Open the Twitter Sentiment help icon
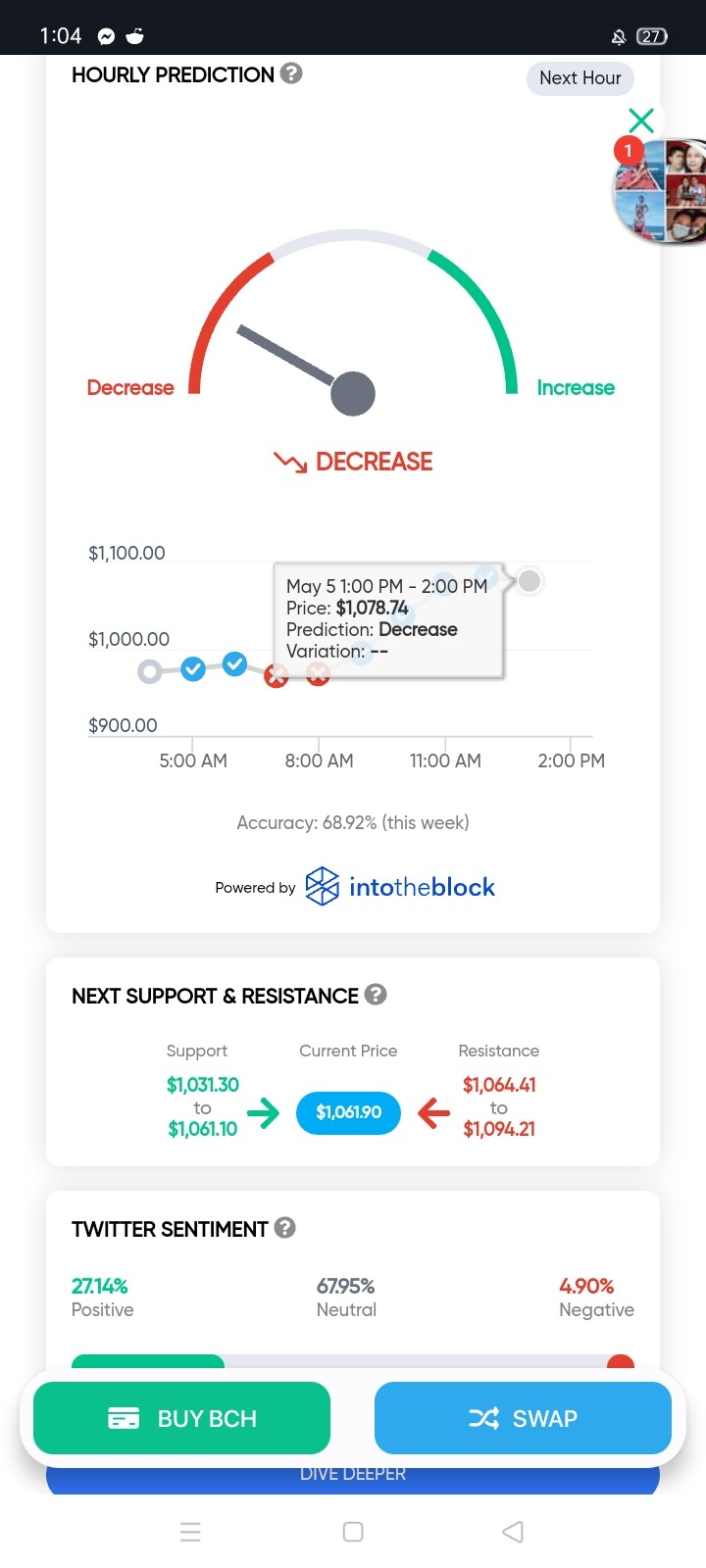The image size is (706, 1568). (x=284, y=1228)
